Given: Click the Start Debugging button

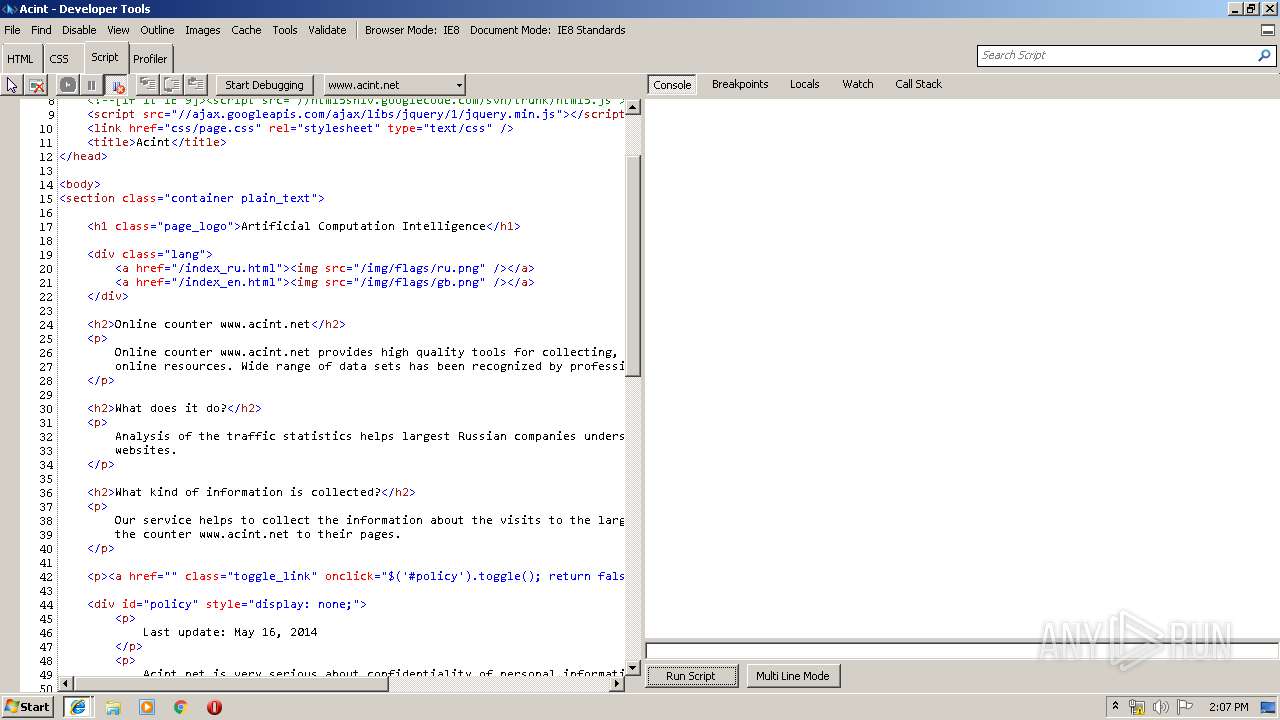Looking at the screenshot, I should (264, 85).
